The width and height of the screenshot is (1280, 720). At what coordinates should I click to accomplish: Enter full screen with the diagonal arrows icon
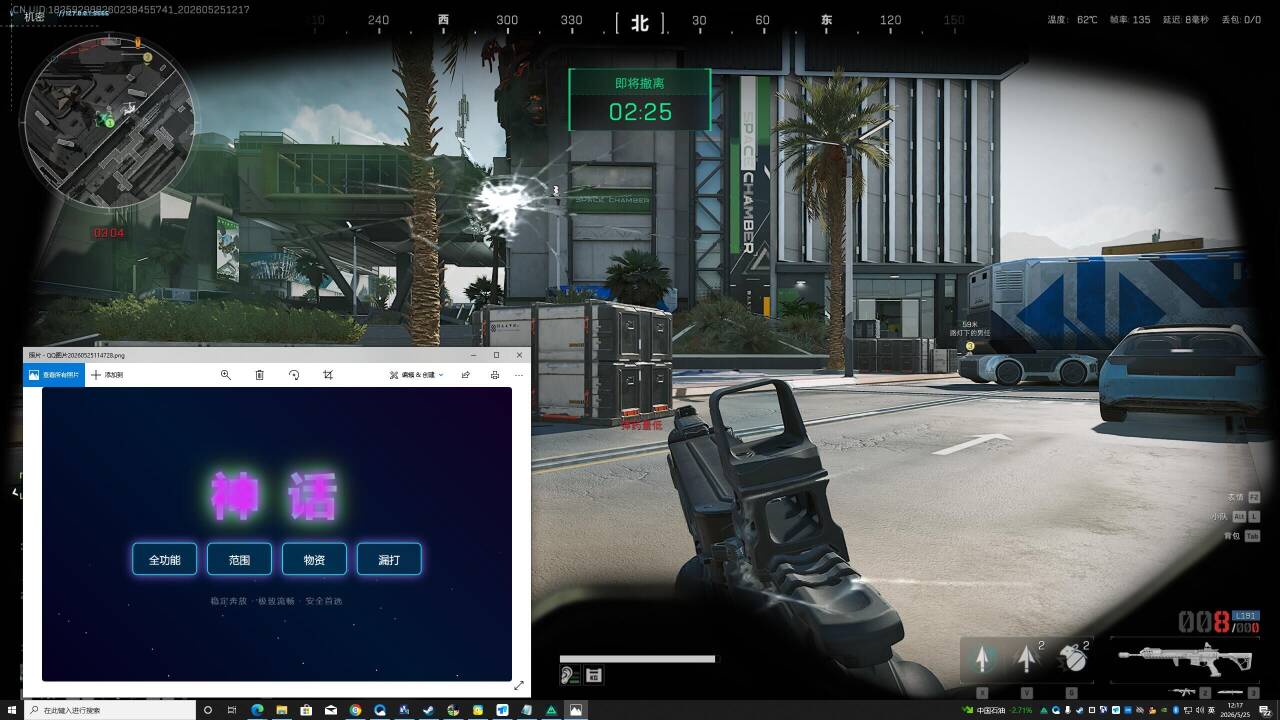click(x=519, y=685)
